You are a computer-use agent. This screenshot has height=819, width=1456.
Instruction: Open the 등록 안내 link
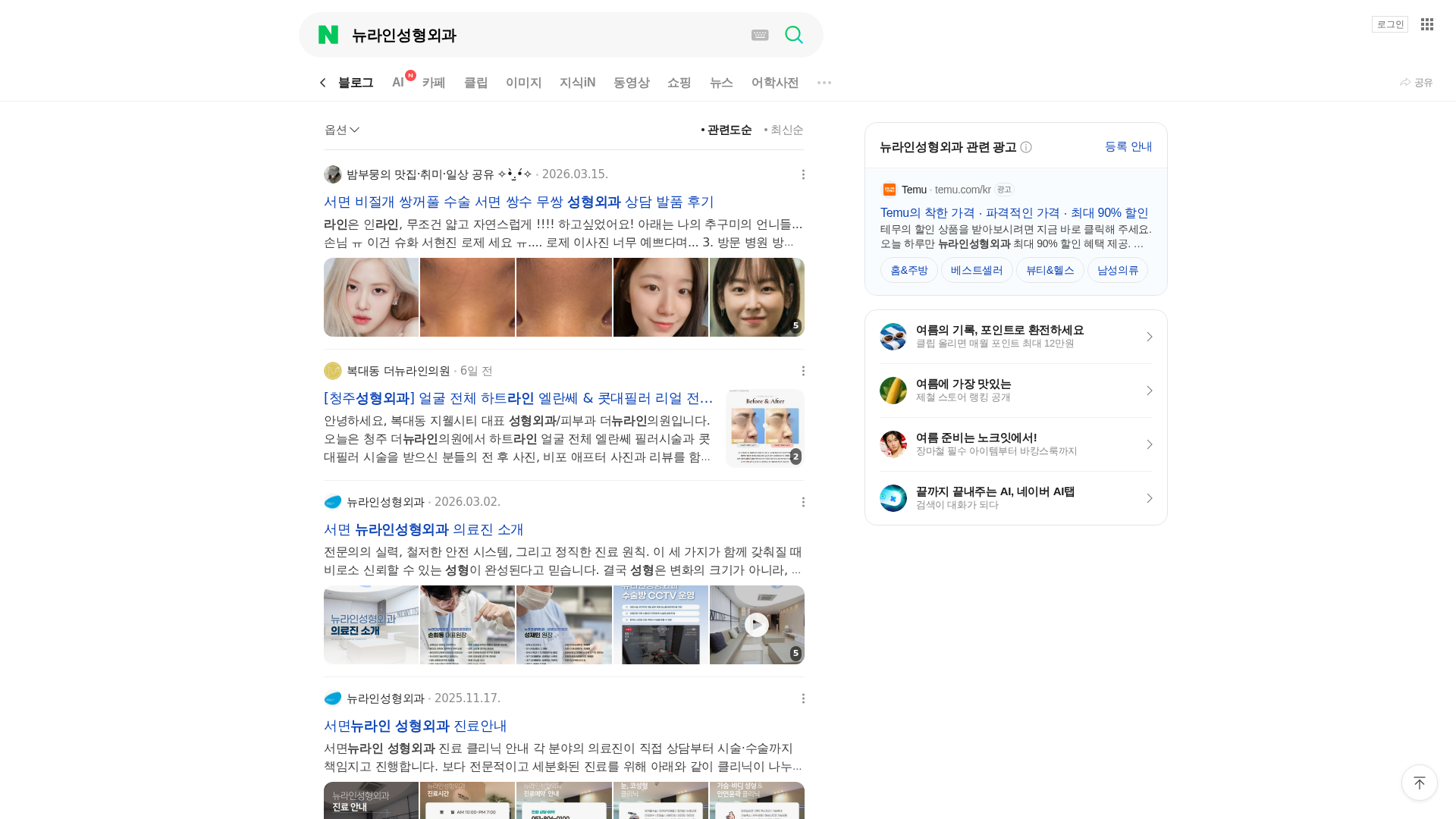pos(1128,146)
